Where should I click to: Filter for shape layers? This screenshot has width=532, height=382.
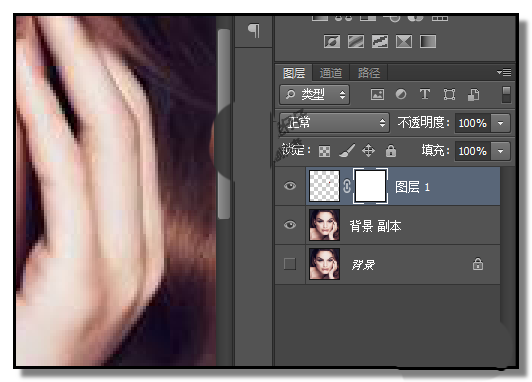pyautogui.click(x=449, y=94)
